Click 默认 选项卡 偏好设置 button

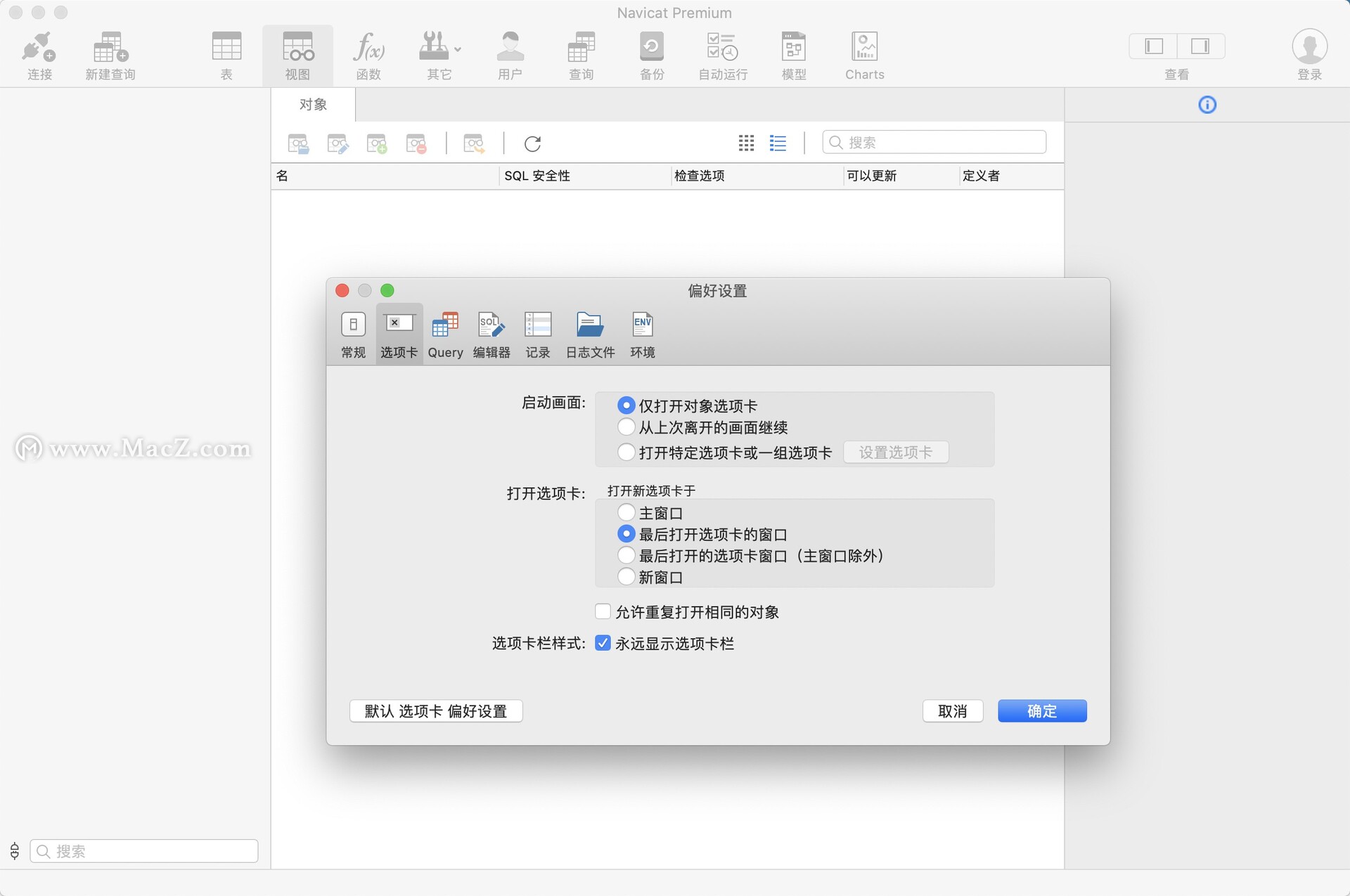[x=436, y=710]
